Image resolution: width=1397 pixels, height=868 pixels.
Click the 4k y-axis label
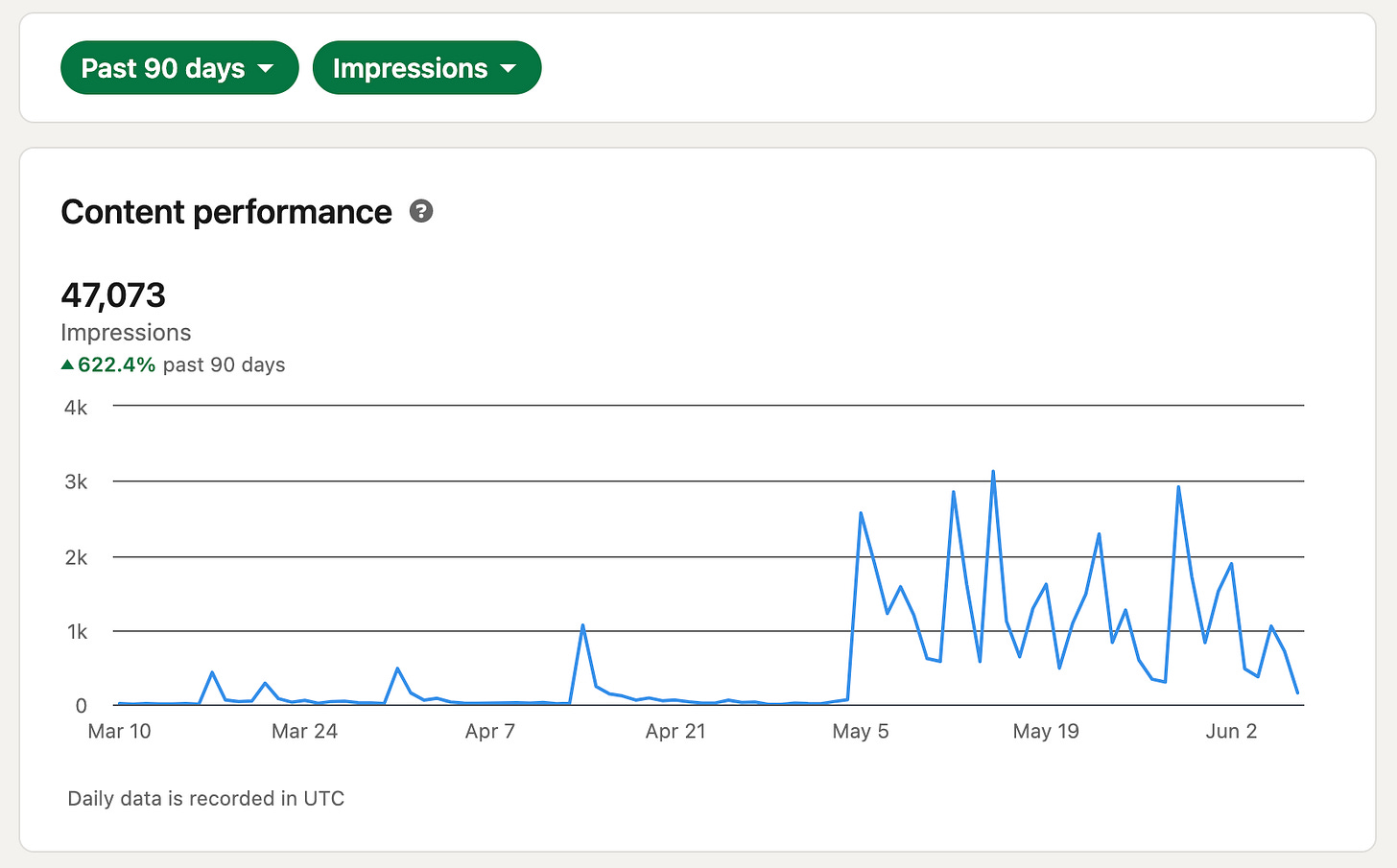[76, 408]
